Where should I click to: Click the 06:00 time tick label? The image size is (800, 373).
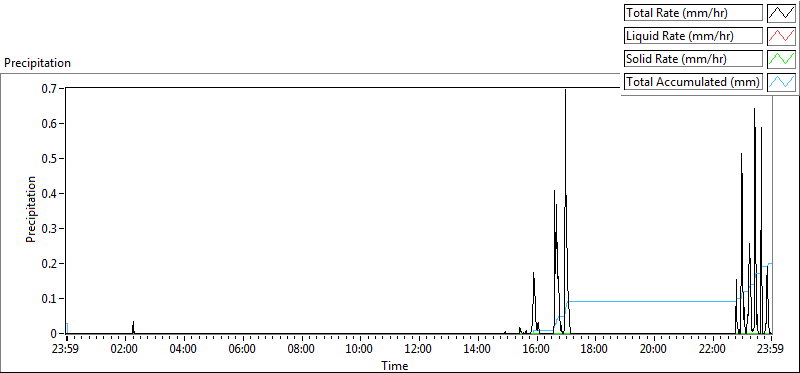(242, 350)
